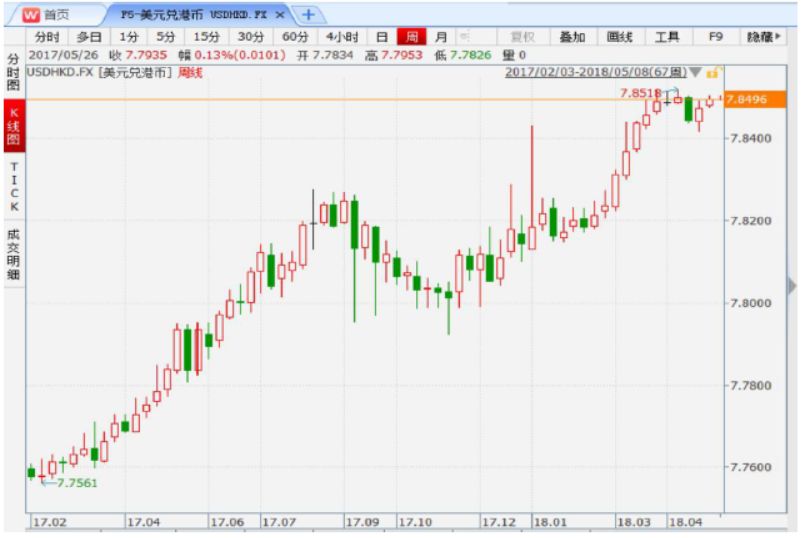The height and width of the screenshot is (538, 806).
Task: Click the 18.04 time axis label
Action: click(685, 522)
